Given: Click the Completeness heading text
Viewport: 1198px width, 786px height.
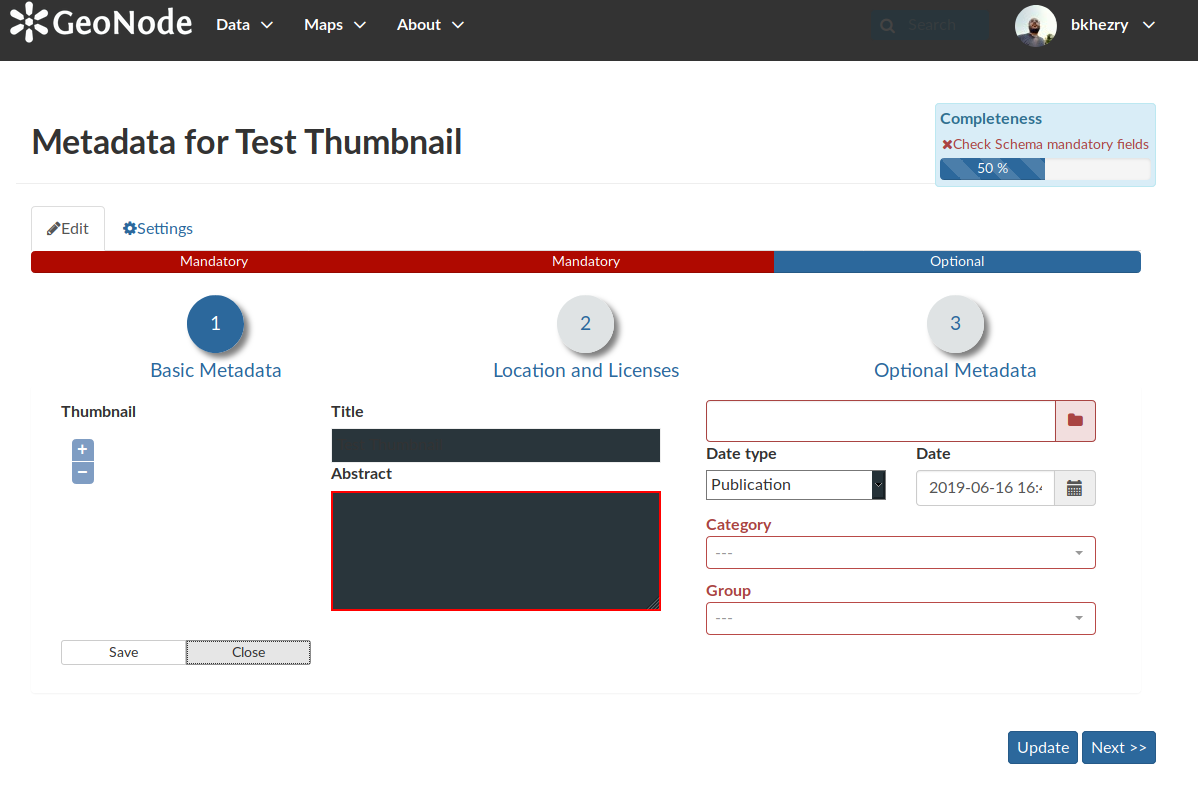Looking at the screenshot, I should 991,118.
